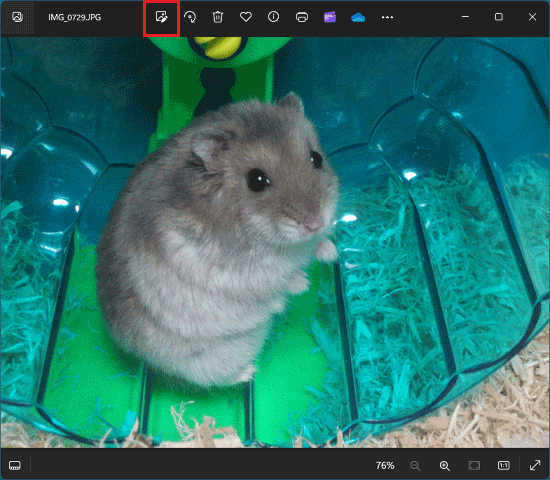The height and width of the screenshot is (480, 550).
Task: Click the IMG_0729.JPG file name
Action: [75, 17]
